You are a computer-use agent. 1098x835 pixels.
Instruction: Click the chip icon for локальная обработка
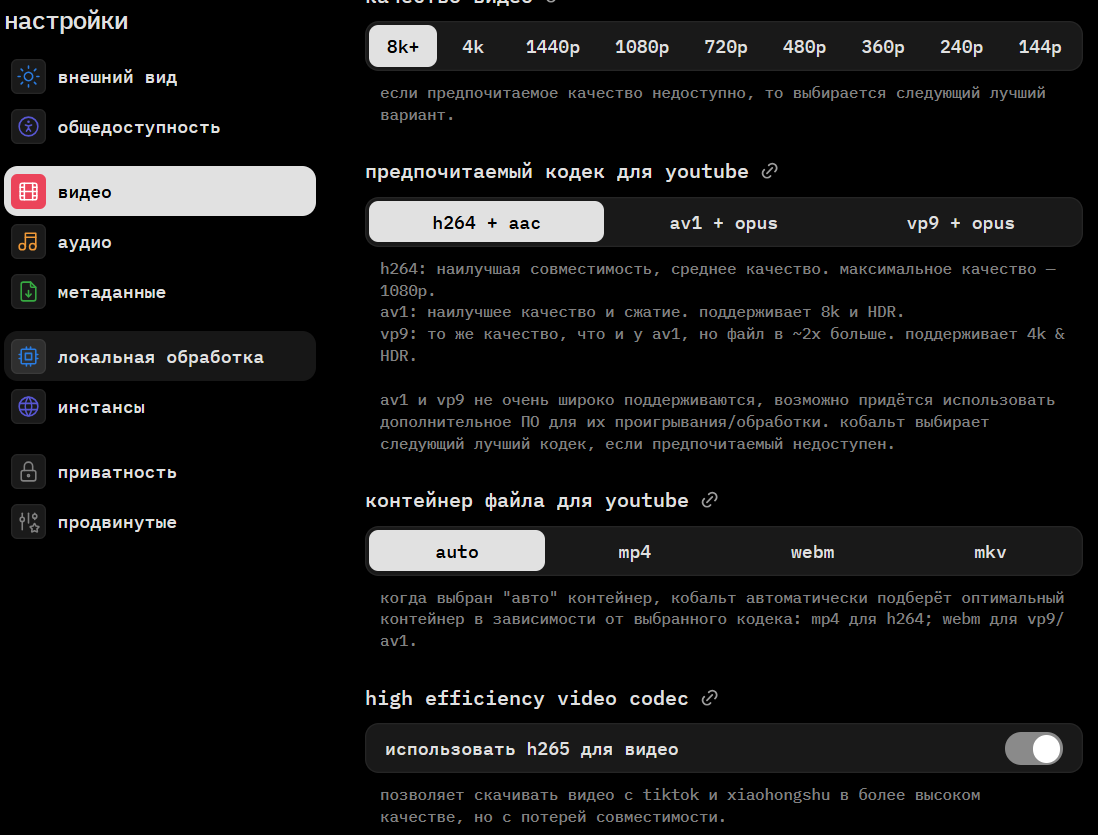29,357
